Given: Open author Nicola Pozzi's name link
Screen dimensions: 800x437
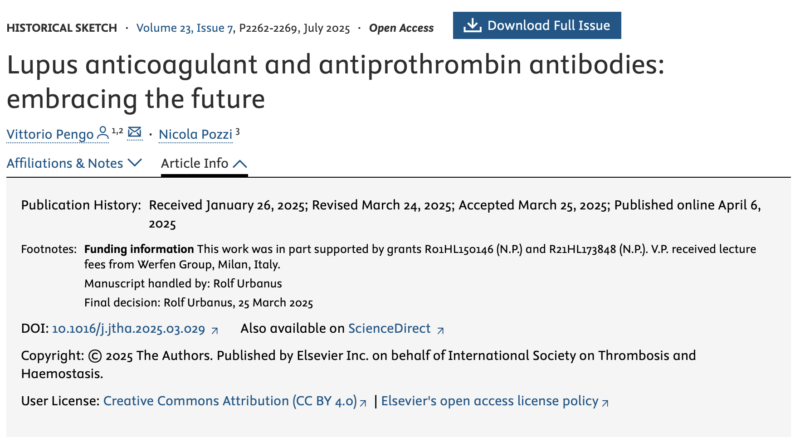Looking at the screenshot, I should (196, 133).
